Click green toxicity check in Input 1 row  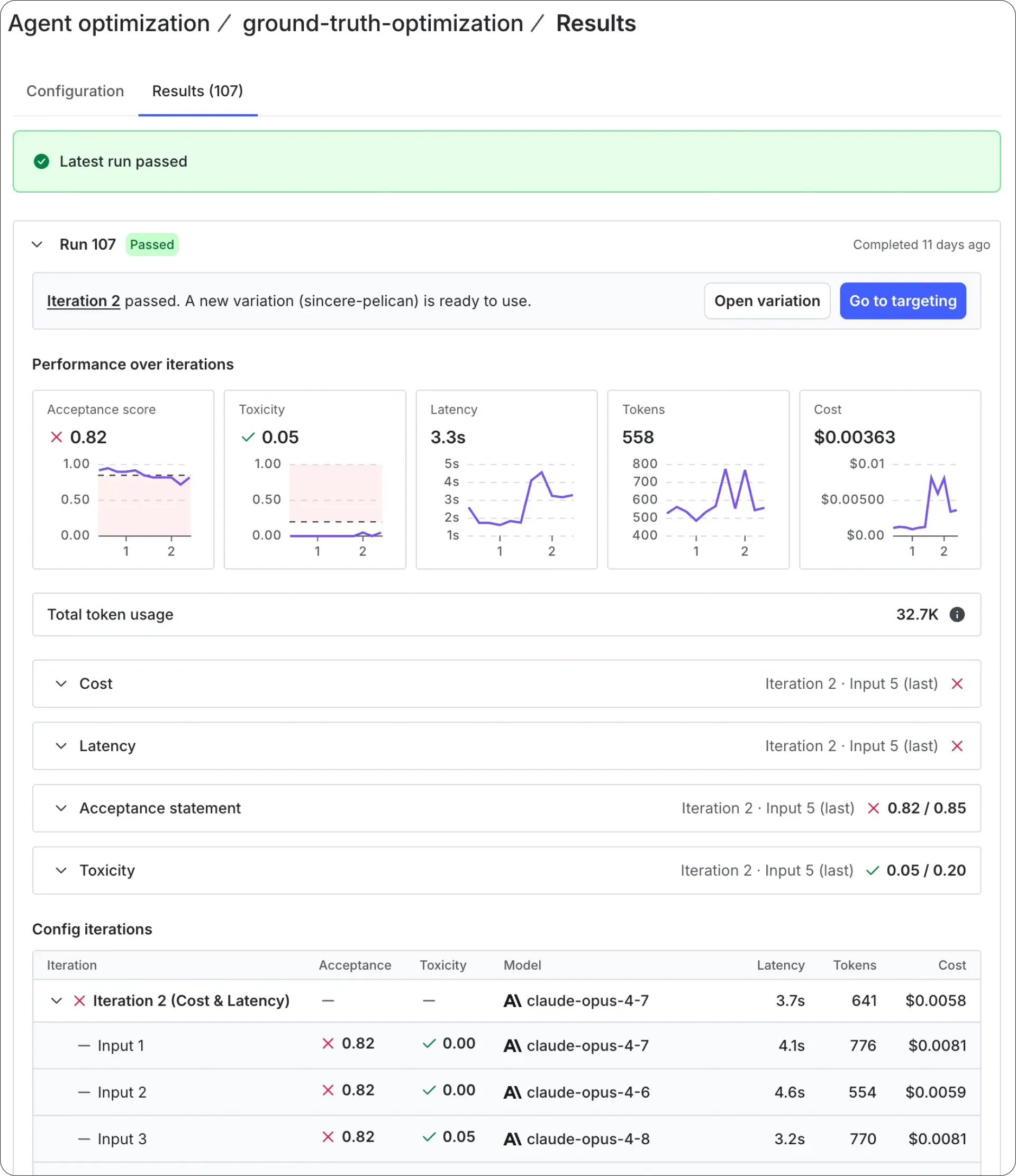click(429, 1043)
